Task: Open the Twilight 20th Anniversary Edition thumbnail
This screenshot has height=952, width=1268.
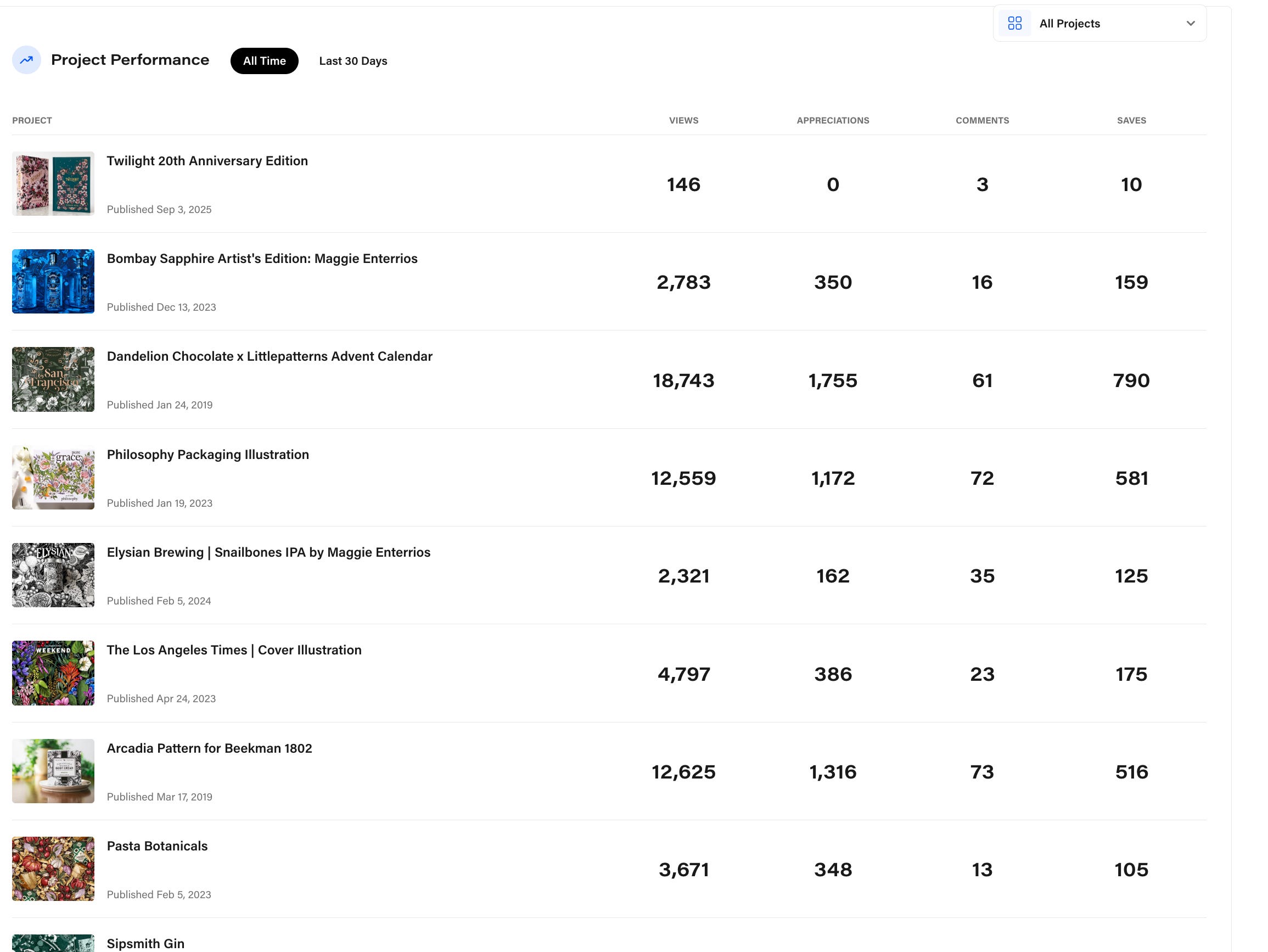Action: click(53, 183)
